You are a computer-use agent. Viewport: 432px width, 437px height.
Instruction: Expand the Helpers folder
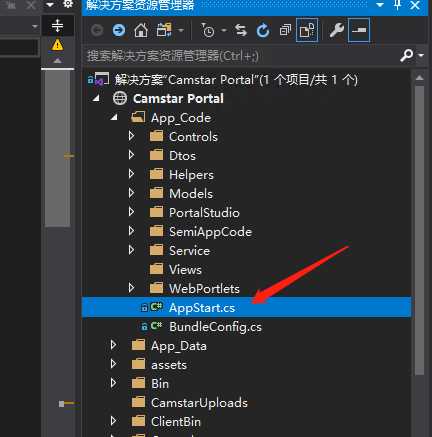point(131,174)
